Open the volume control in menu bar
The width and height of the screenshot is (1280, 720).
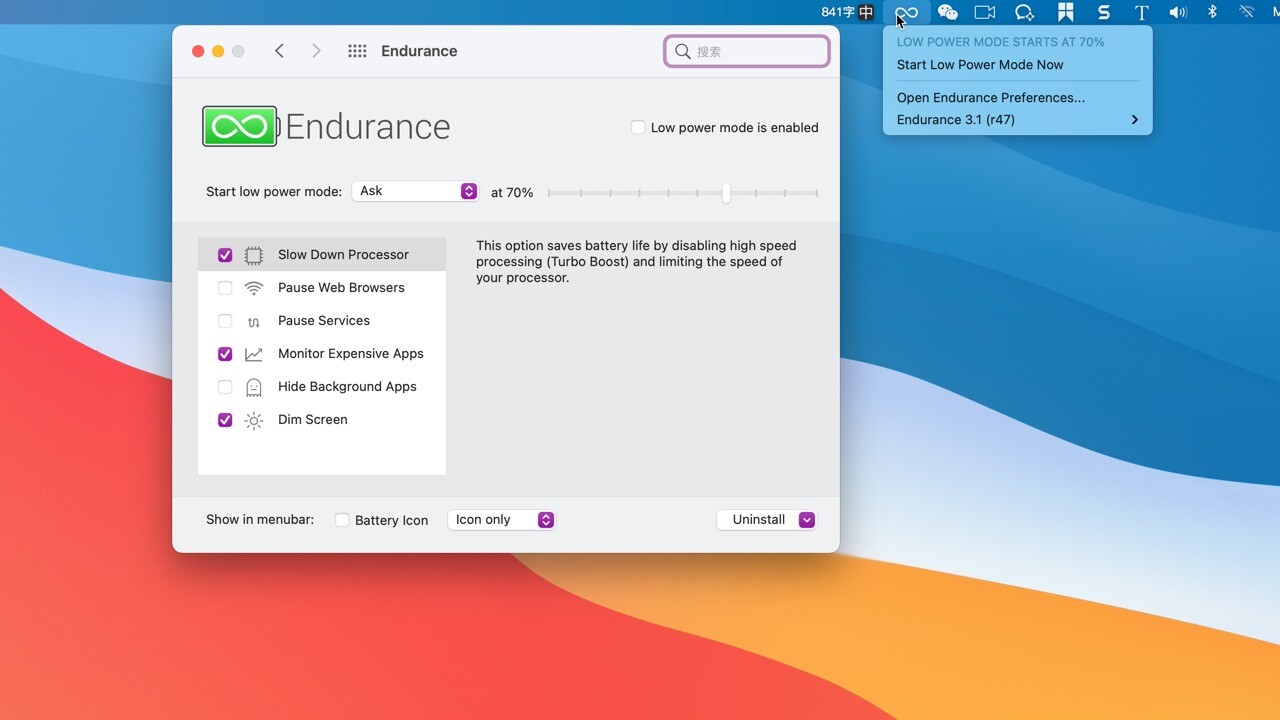pyautogui.click(x=1178, y=12)
